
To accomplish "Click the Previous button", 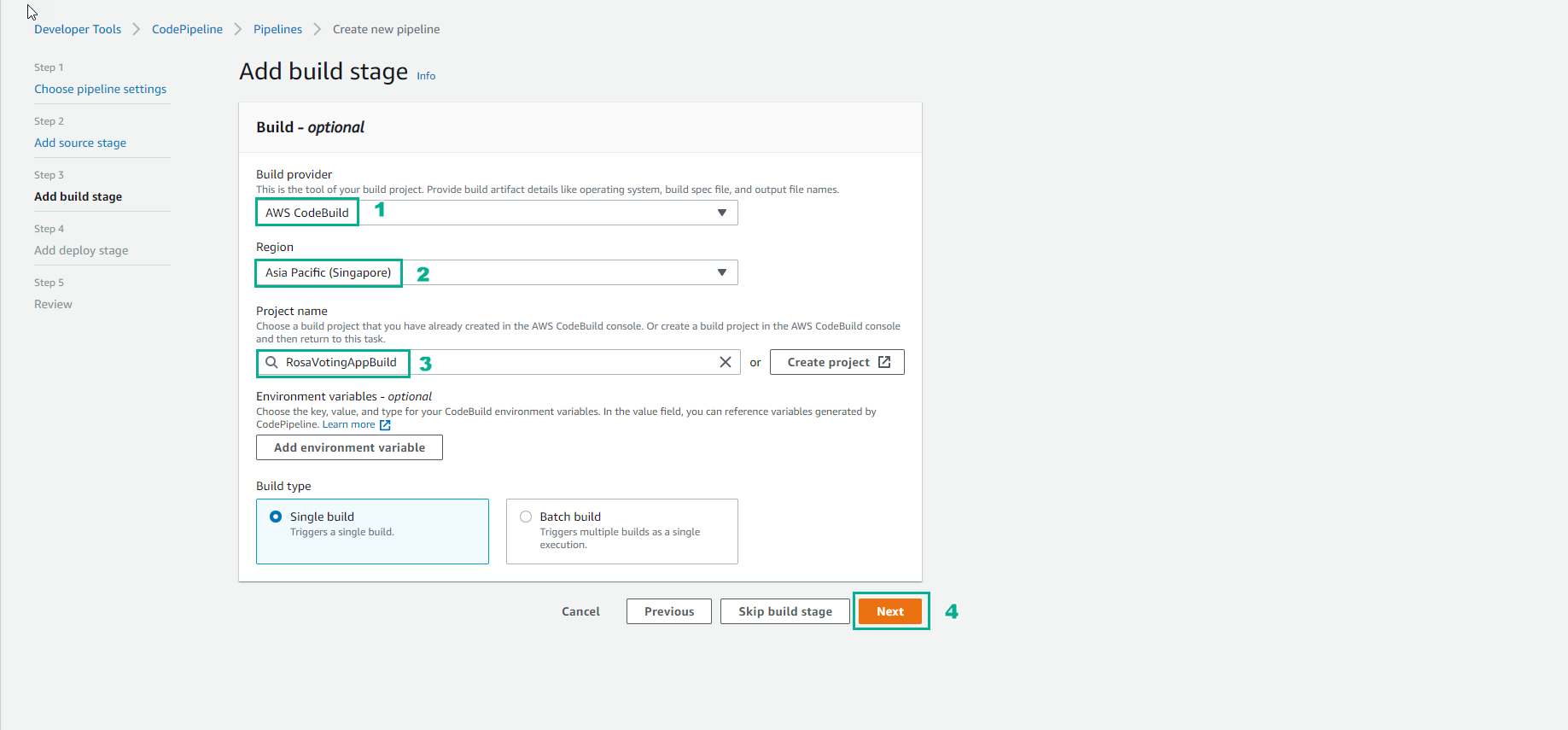I will coord(668,611).
